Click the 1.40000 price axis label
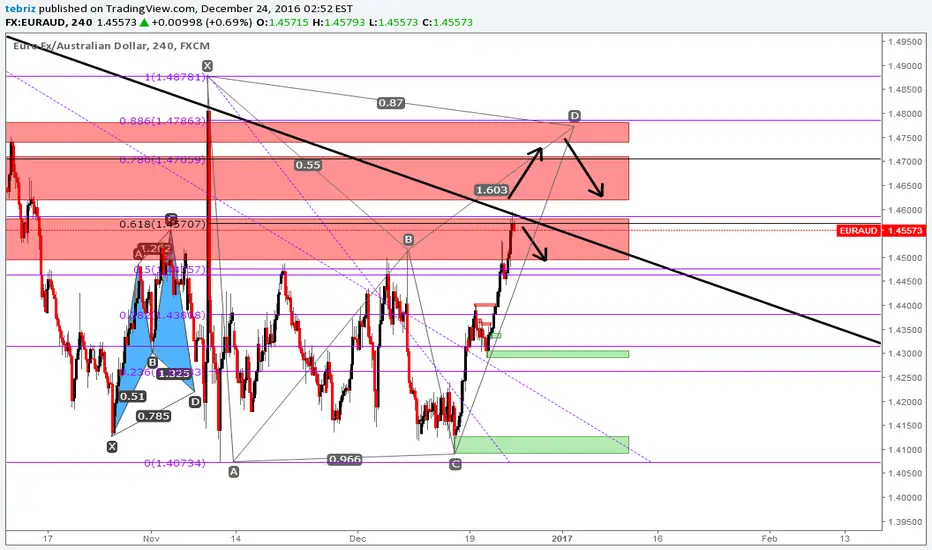 pos(905,498)
